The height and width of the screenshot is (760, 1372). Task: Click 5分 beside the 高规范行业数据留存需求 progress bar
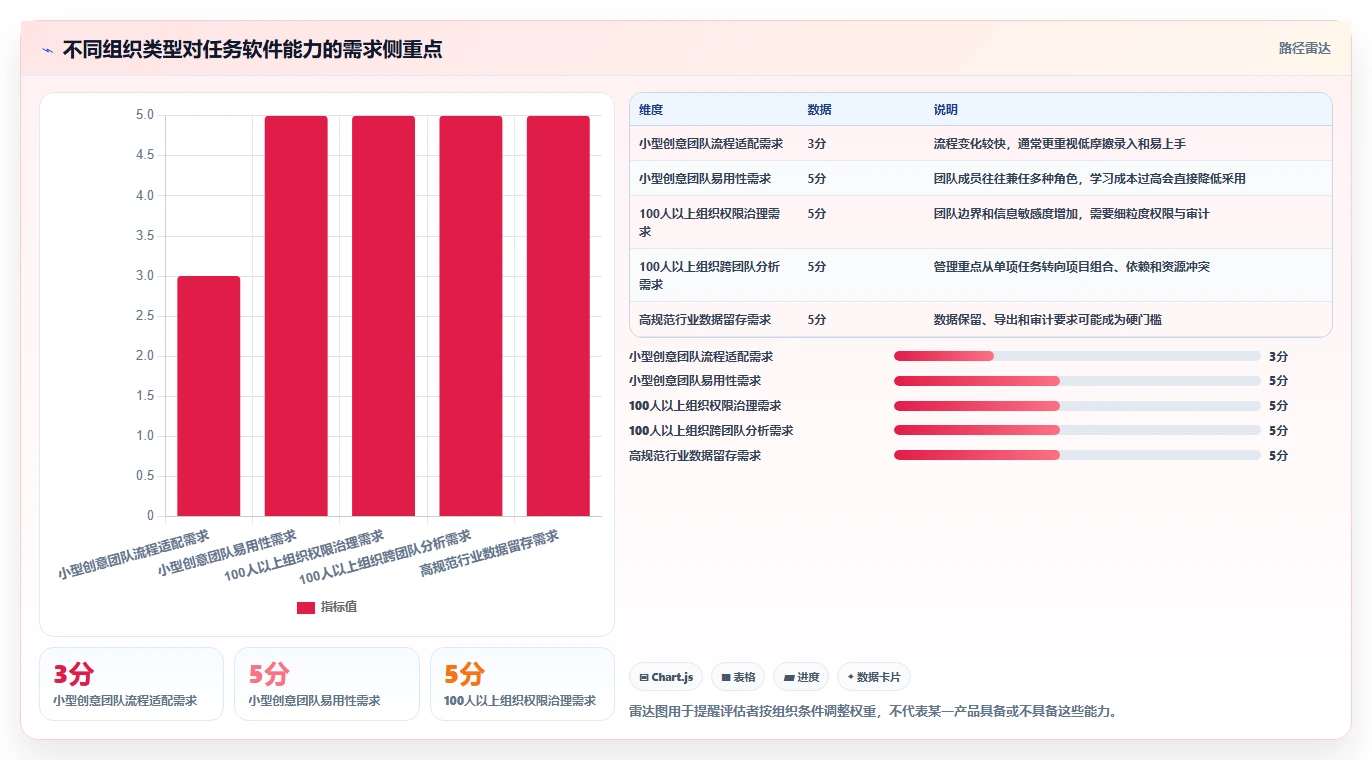point(1278,455)
